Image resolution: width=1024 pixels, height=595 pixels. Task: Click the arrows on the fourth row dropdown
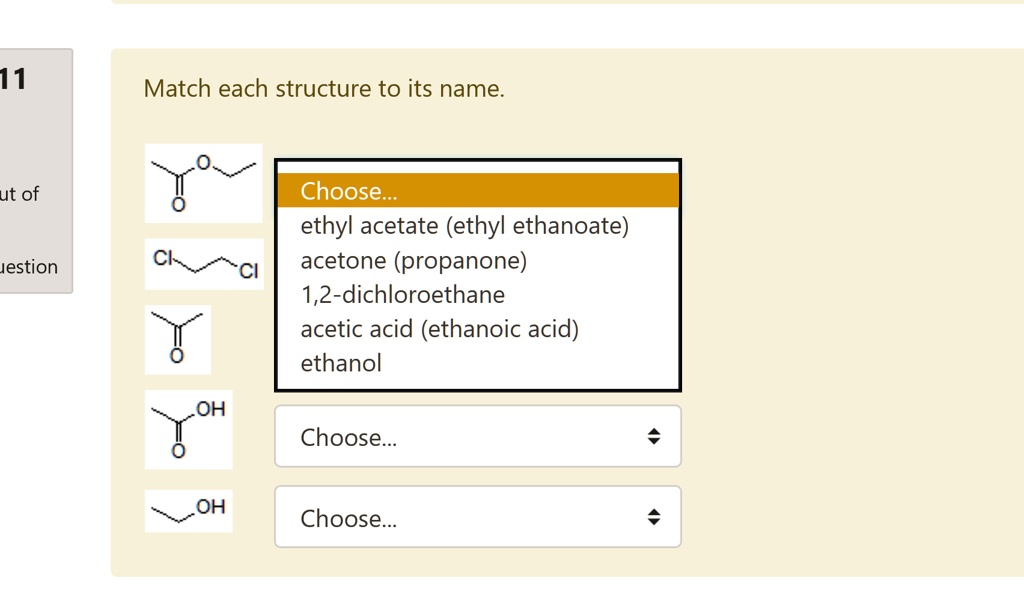point(653,437)
